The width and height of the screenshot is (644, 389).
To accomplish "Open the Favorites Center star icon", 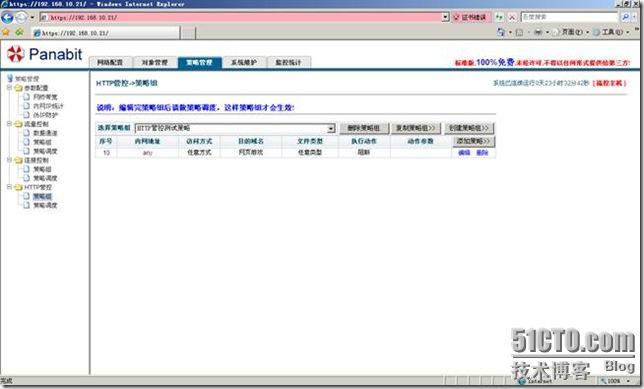I will click(x=6, y=32).
